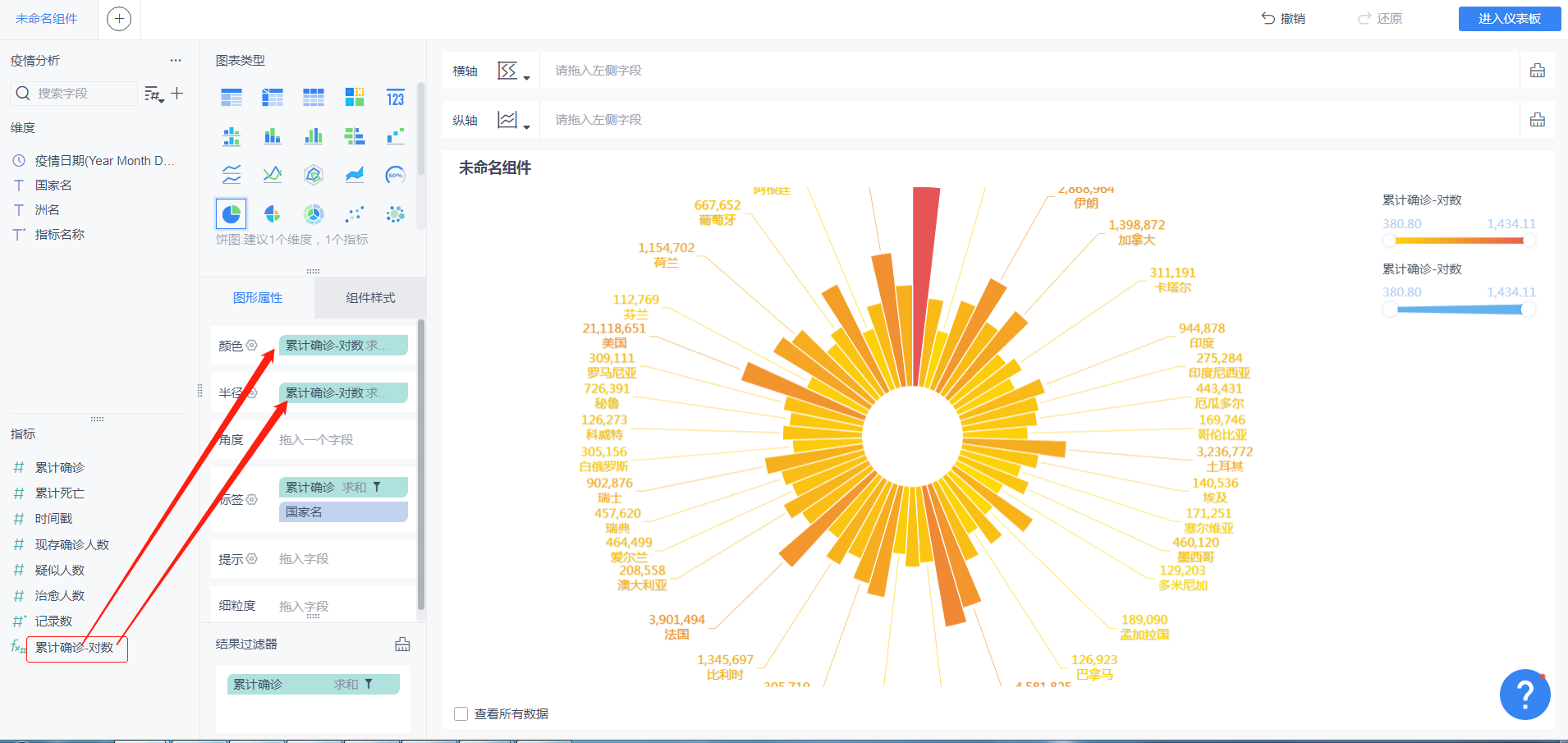Image resolution: width=1568 pixels, height=743 pixels.
Task: Select the pie chart type icon
Action: [232, 214]
